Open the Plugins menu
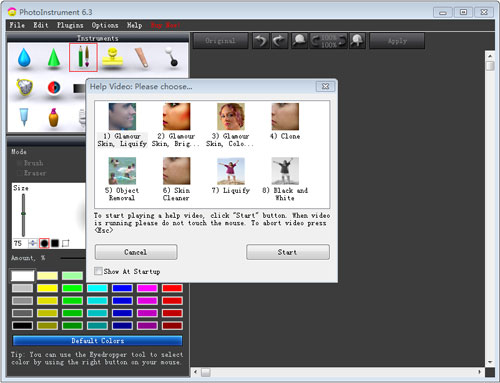 tap(70, 25)
